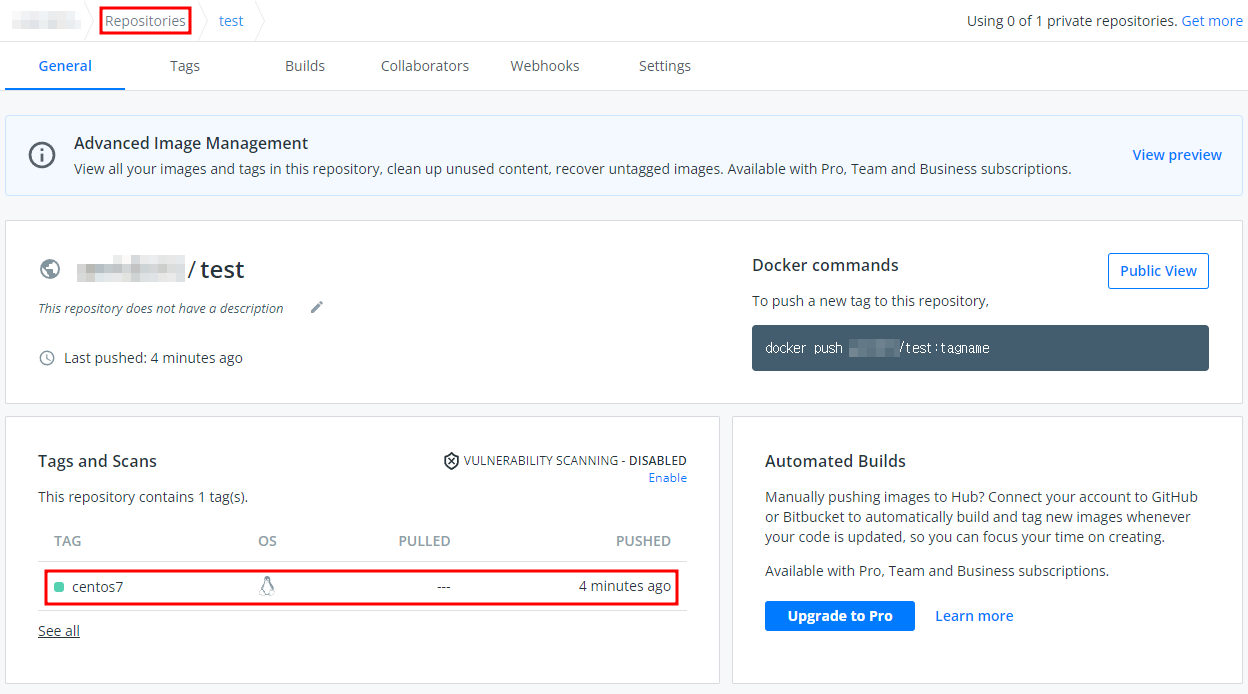This screenshot has height=694, width=1248.
Task: Click the Tags and Scans heading
Action: [97, 461]
